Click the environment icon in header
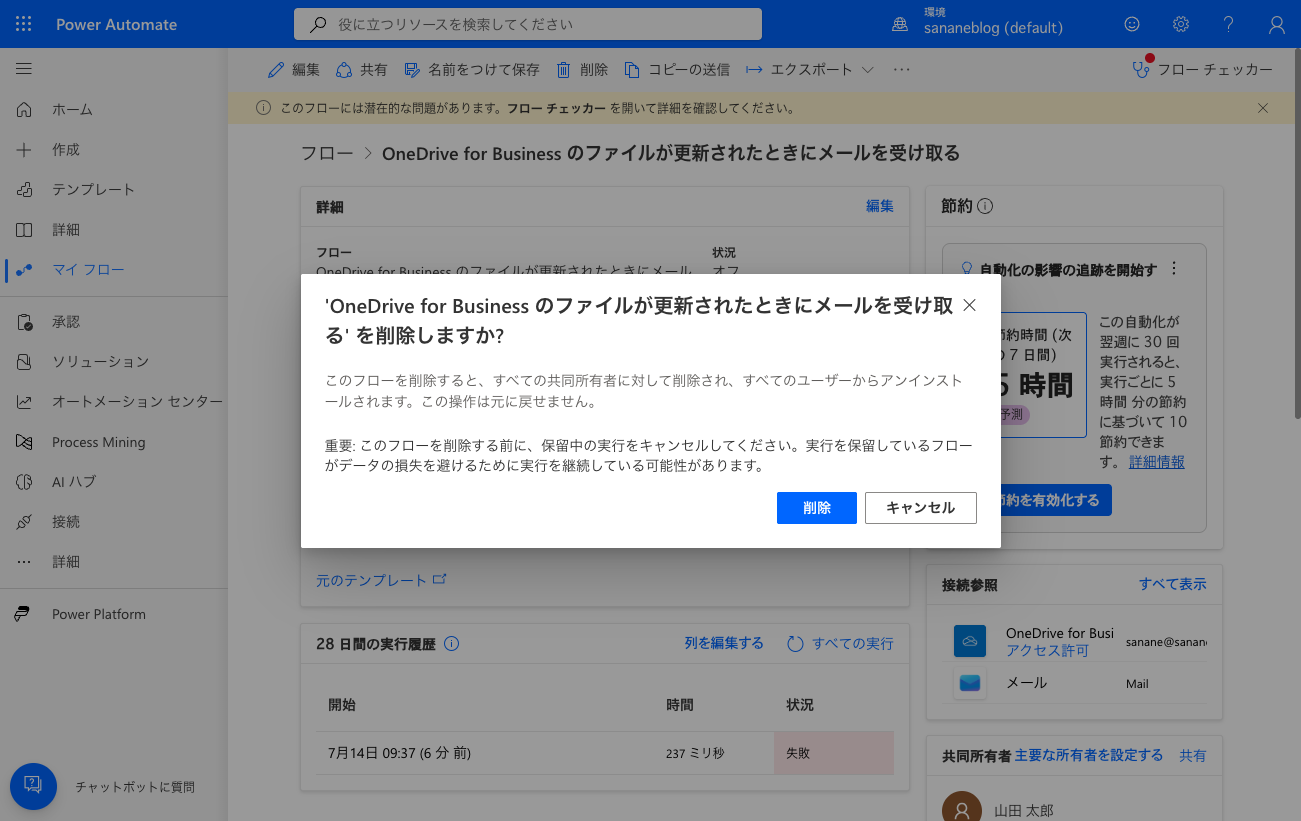Screen dimensions: 1301x821 pyautogui.click(x=900, y=24)
